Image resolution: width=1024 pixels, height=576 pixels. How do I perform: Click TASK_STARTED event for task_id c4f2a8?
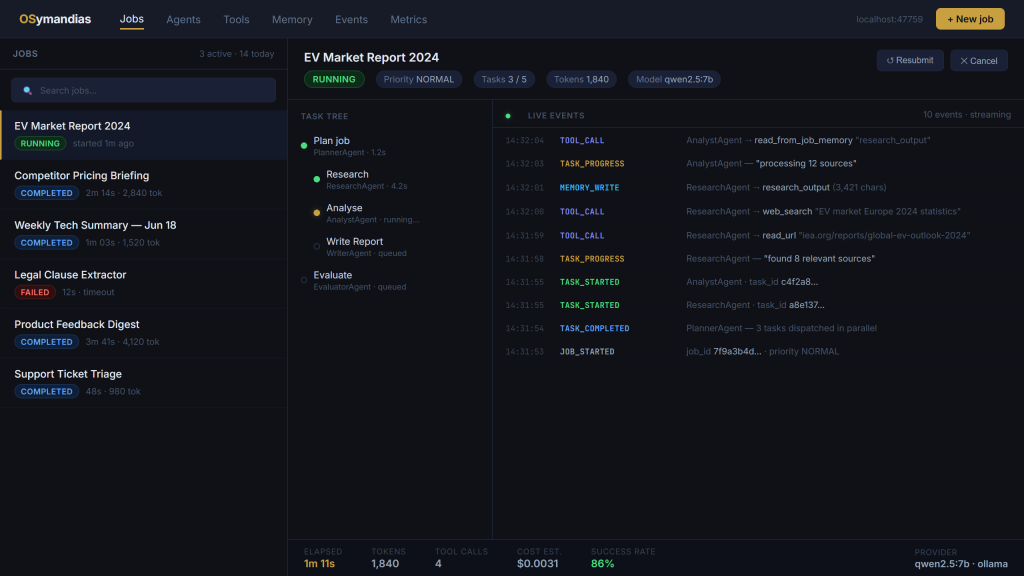tap(758, 282)
